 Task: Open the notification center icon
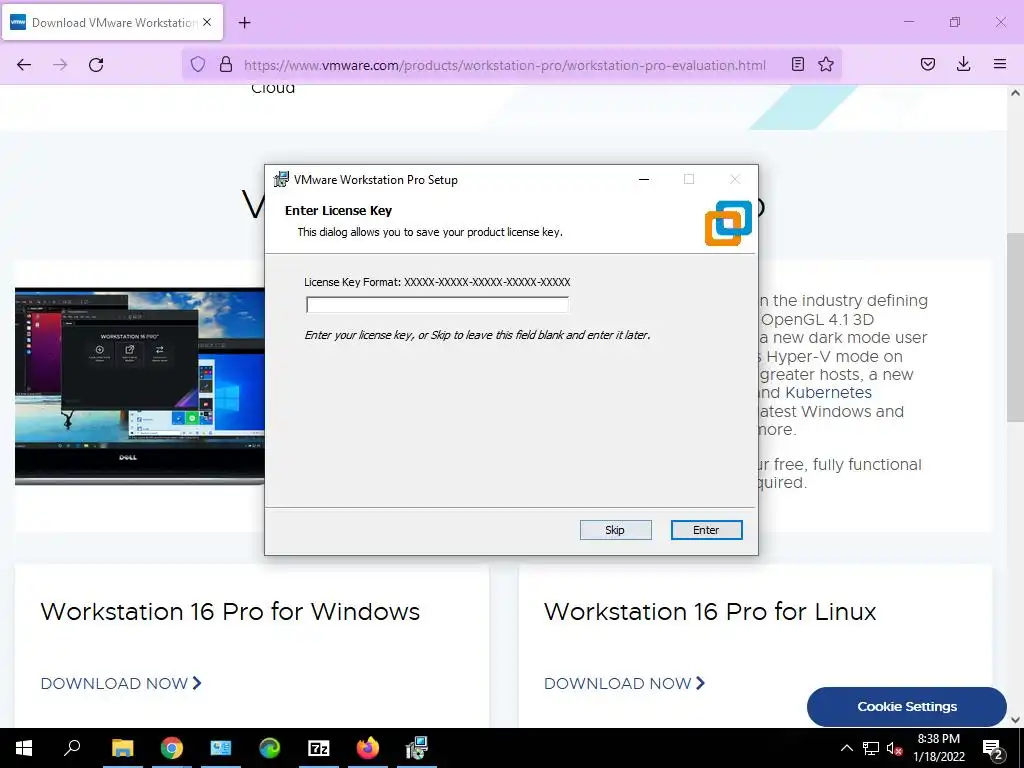[993, 748]
